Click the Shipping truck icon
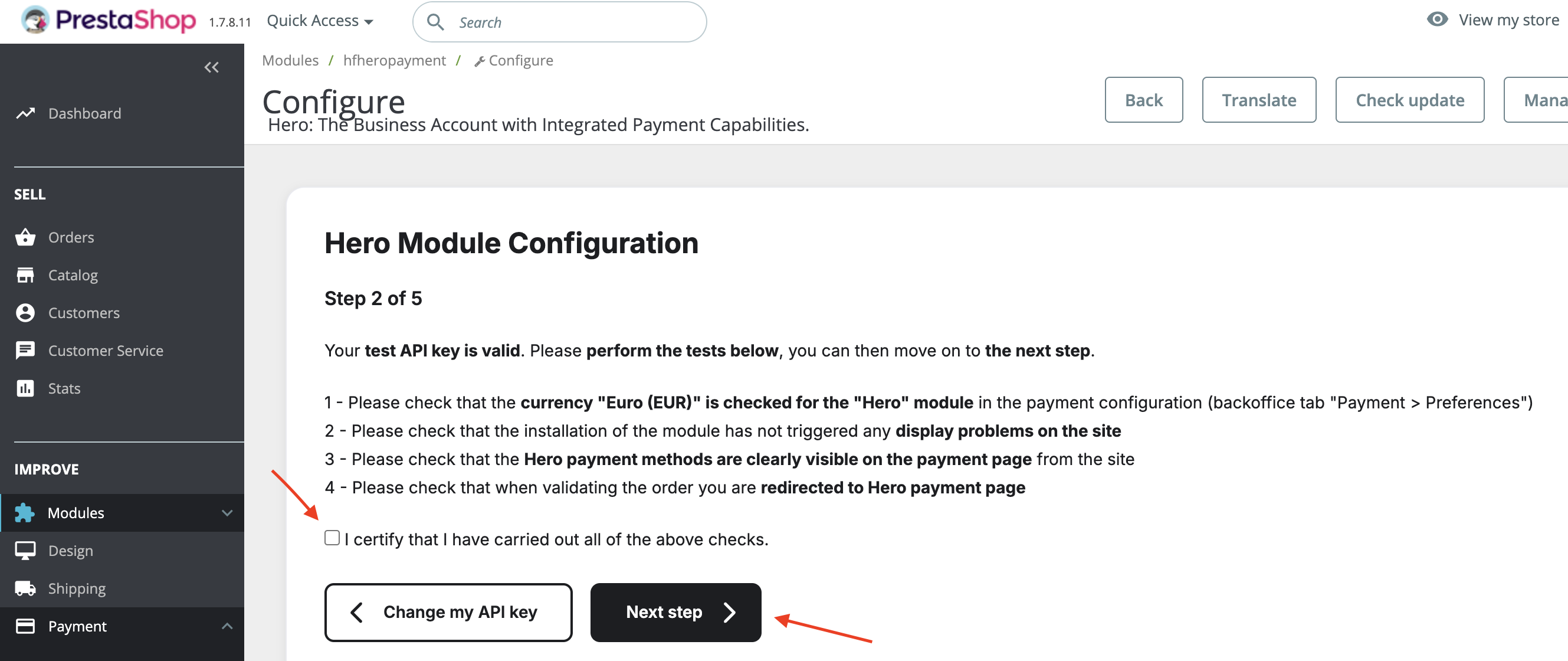Image resolution: width=1568 pixels, height=661 pixels. point(25,588)
